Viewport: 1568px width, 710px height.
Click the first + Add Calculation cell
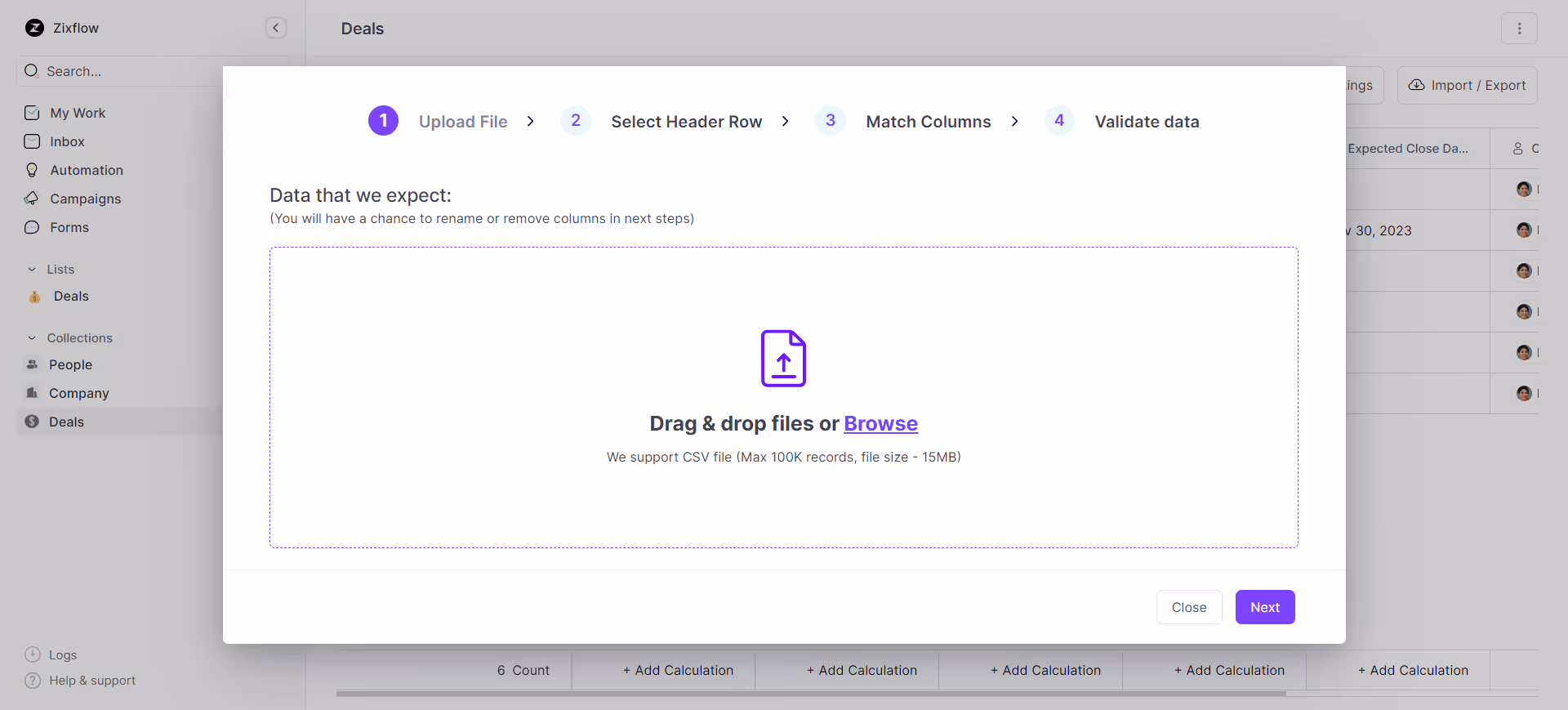[678, 670]
